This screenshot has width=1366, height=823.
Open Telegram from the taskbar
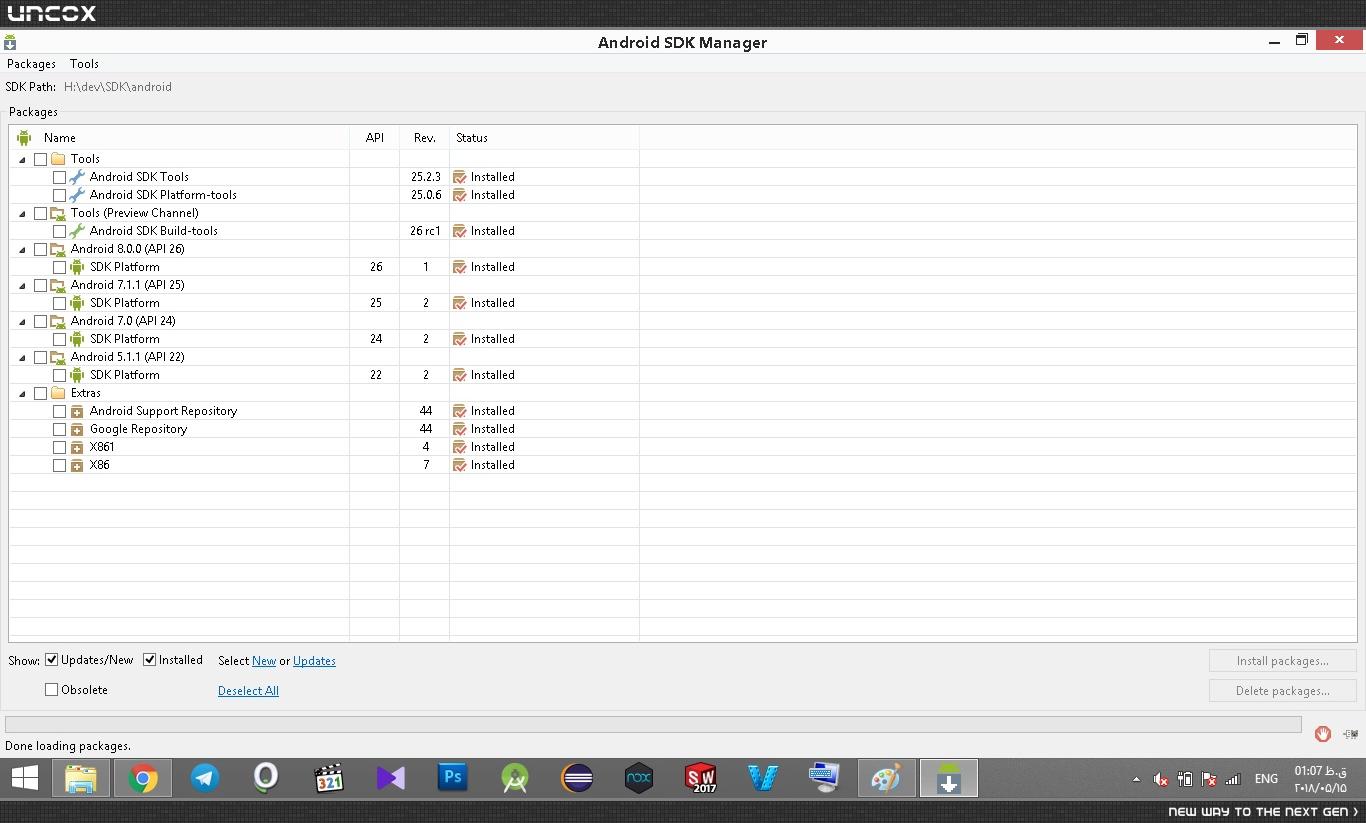pyautogui.click(x=205, y=778)
